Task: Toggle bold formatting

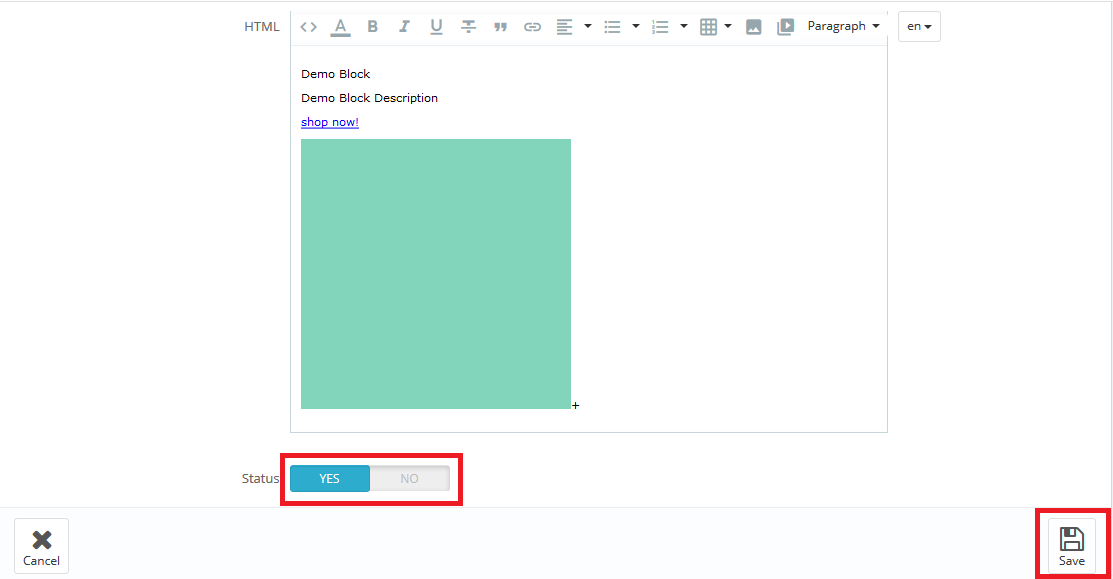Action: [372, 27]
